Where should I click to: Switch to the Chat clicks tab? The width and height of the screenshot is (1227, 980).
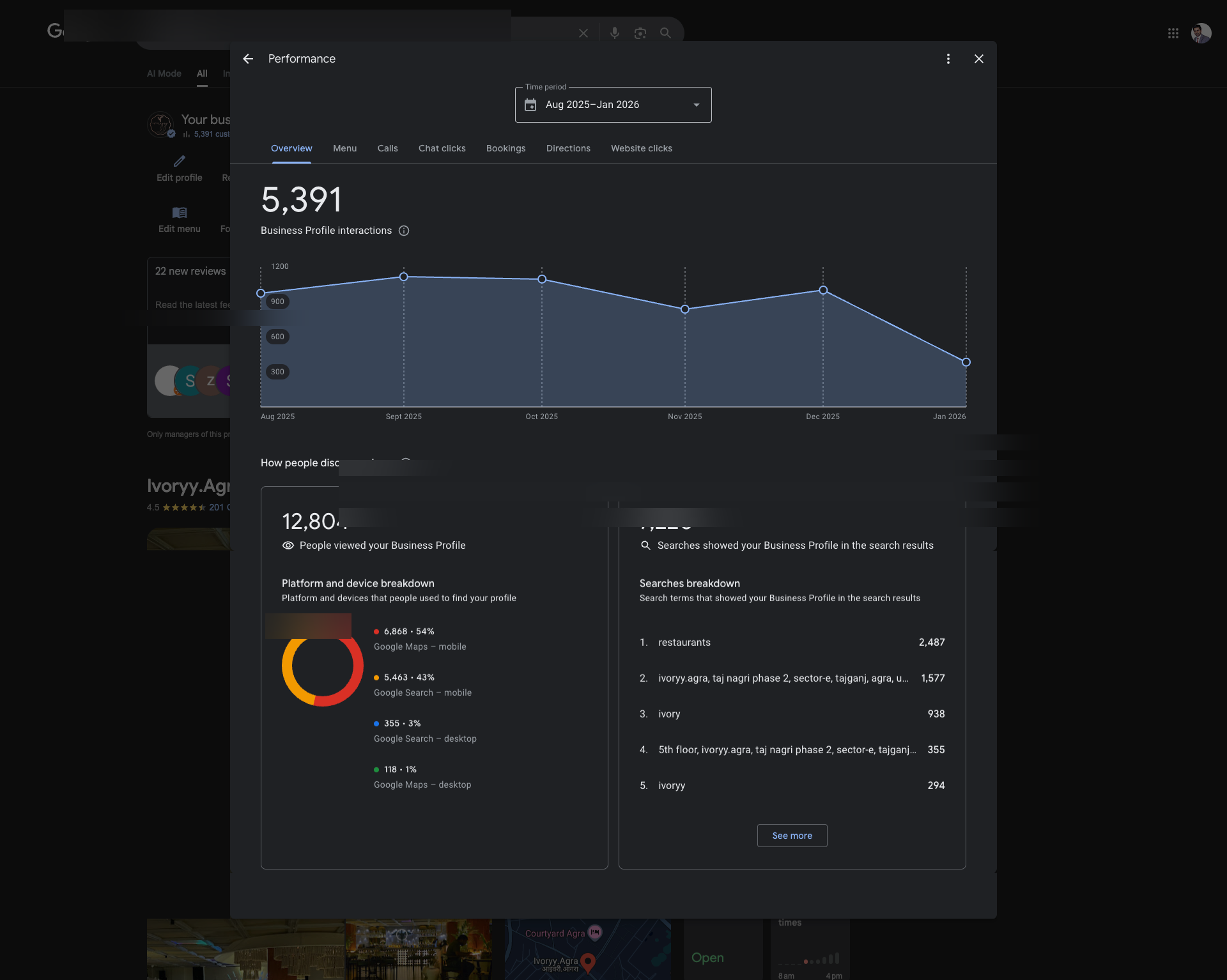pos(442,148)
